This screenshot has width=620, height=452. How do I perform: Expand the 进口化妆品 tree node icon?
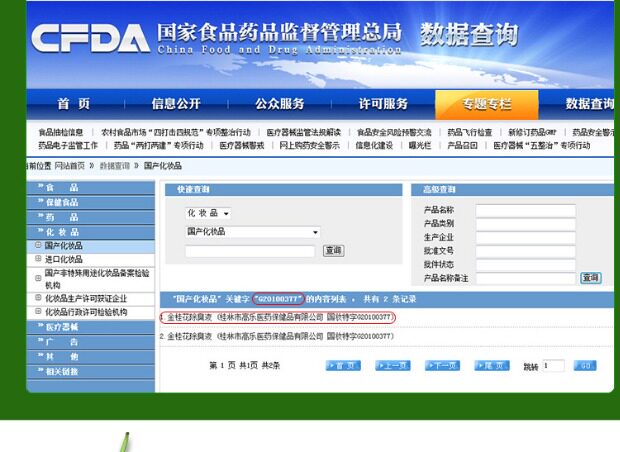pyautogui.click(x=38, y=259)
